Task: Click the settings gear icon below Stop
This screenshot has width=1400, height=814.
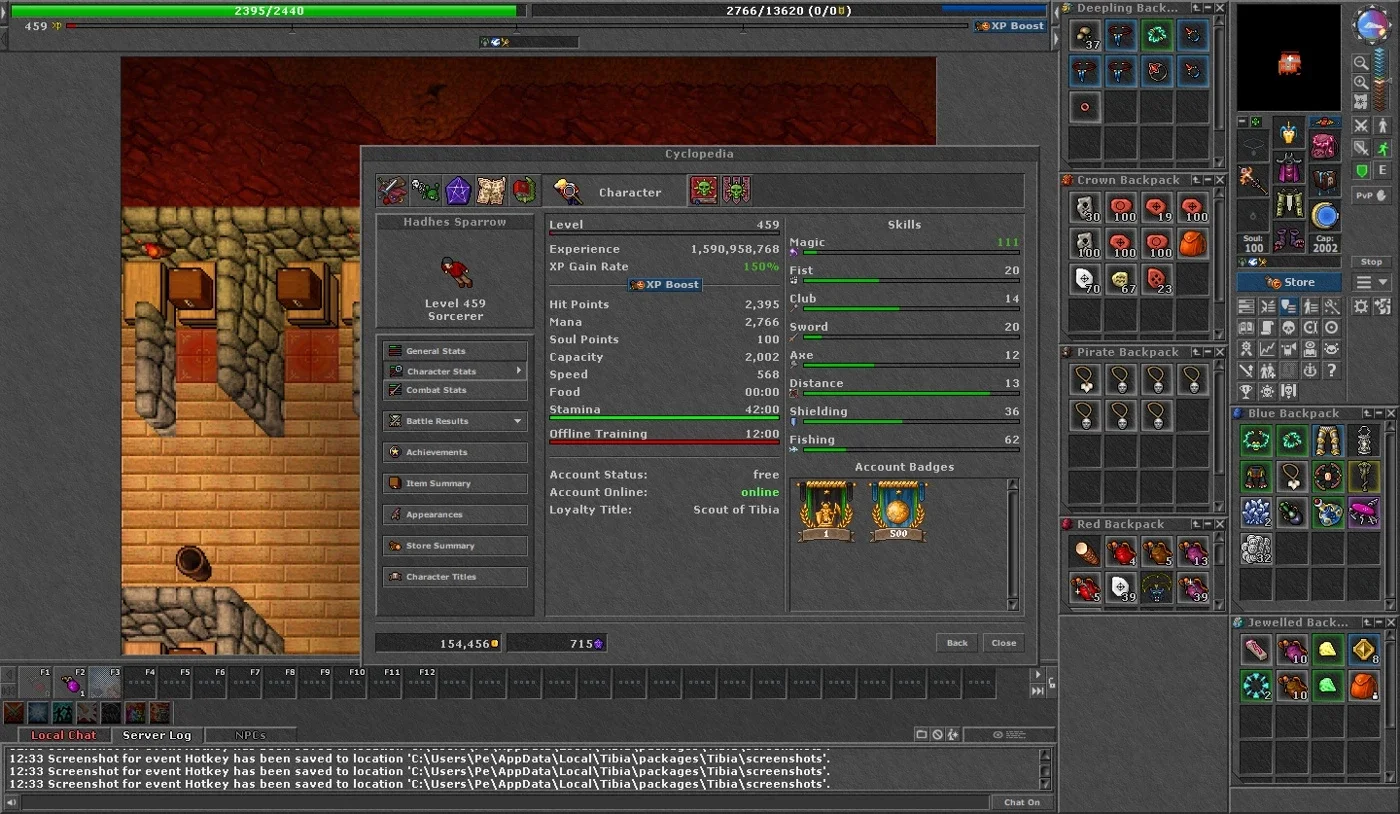Action: pos(1361,307)
